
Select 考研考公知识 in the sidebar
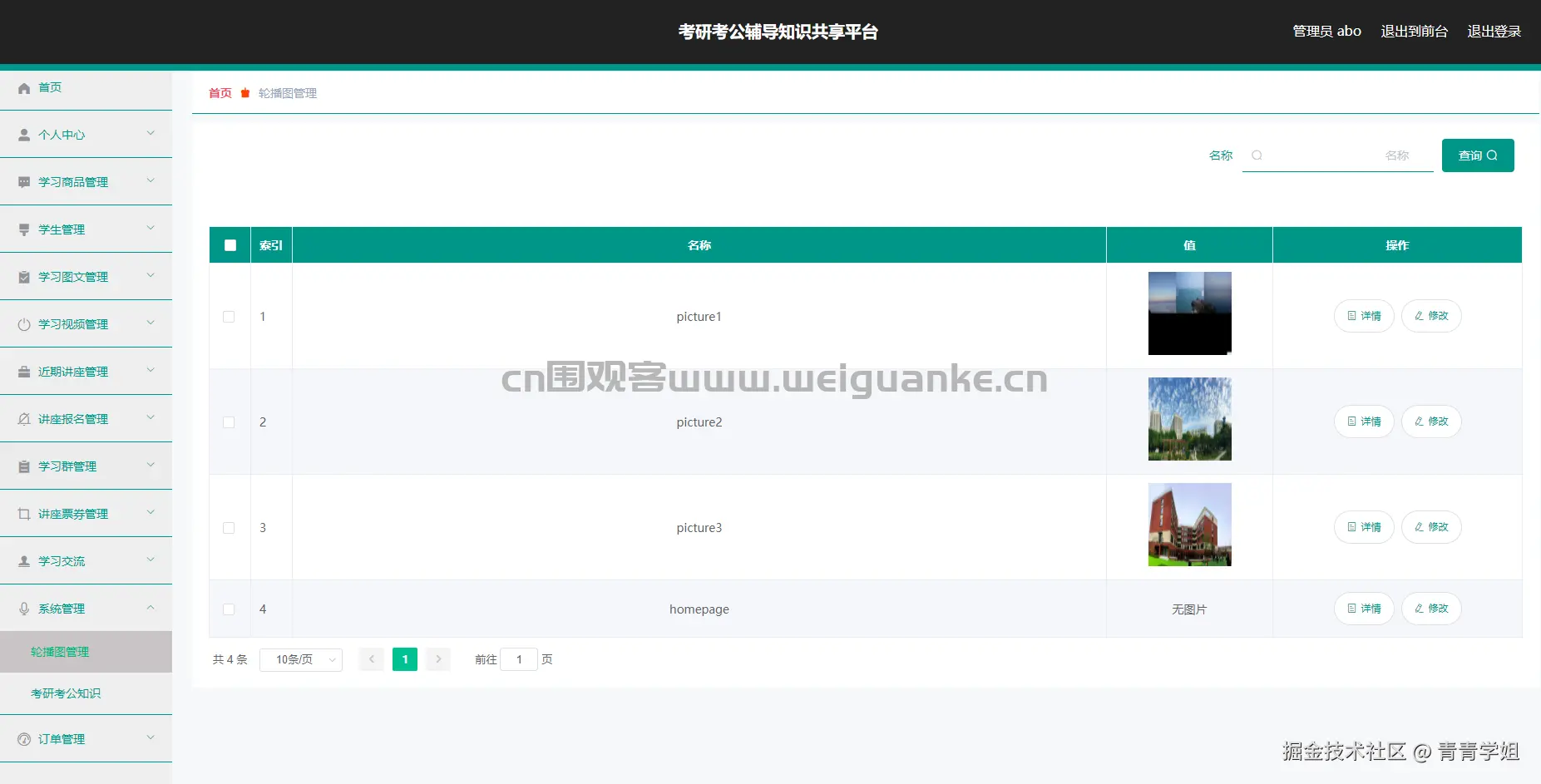pyautogui.click(x=66, y=693)
